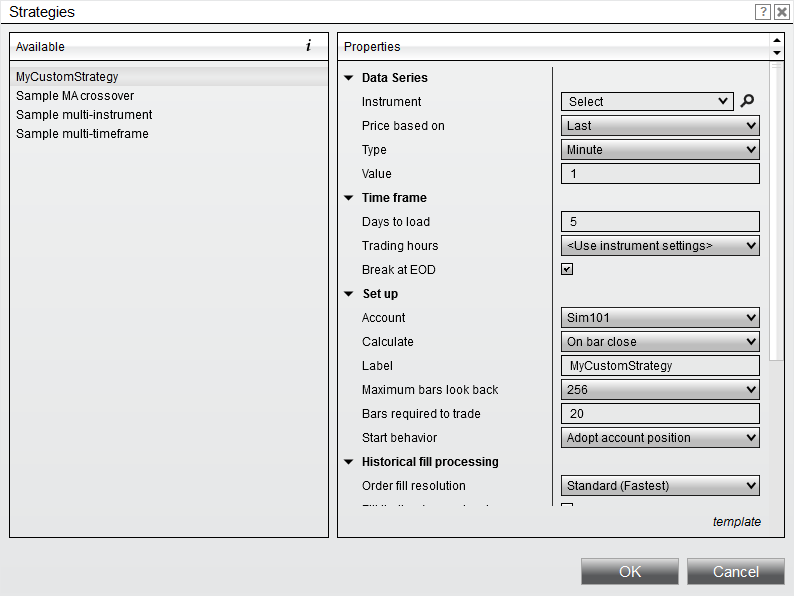Toggle the Break at EOD checkbox
The height and width of the screenshot is (596, 794).
point(567,269)
